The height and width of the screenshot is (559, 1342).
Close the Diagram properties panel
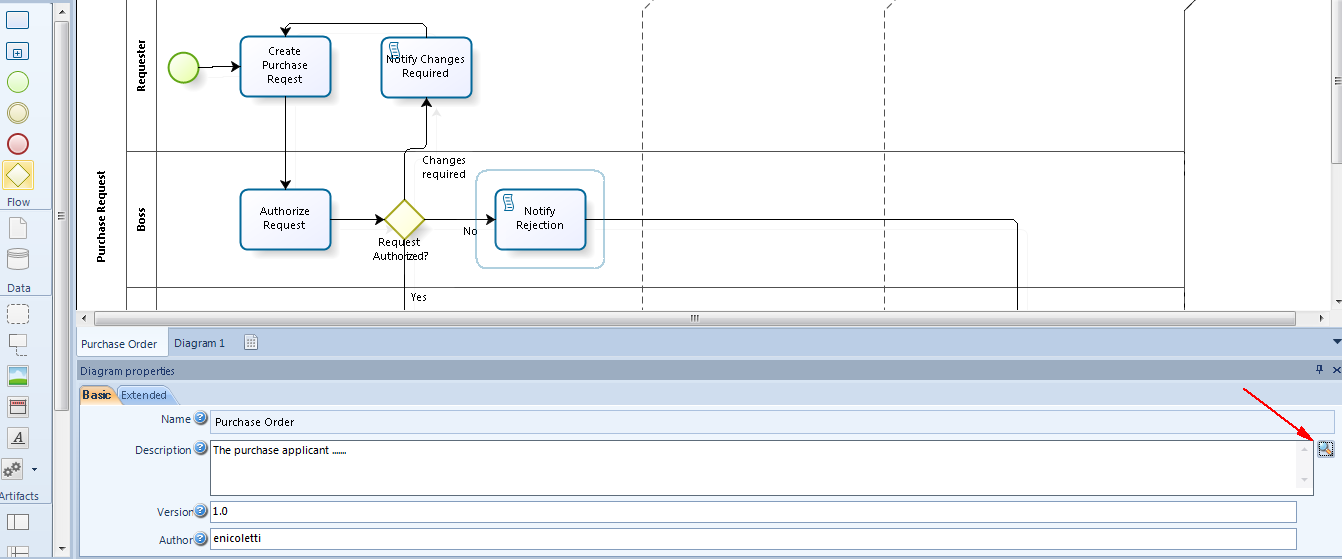coord(1336,370)
